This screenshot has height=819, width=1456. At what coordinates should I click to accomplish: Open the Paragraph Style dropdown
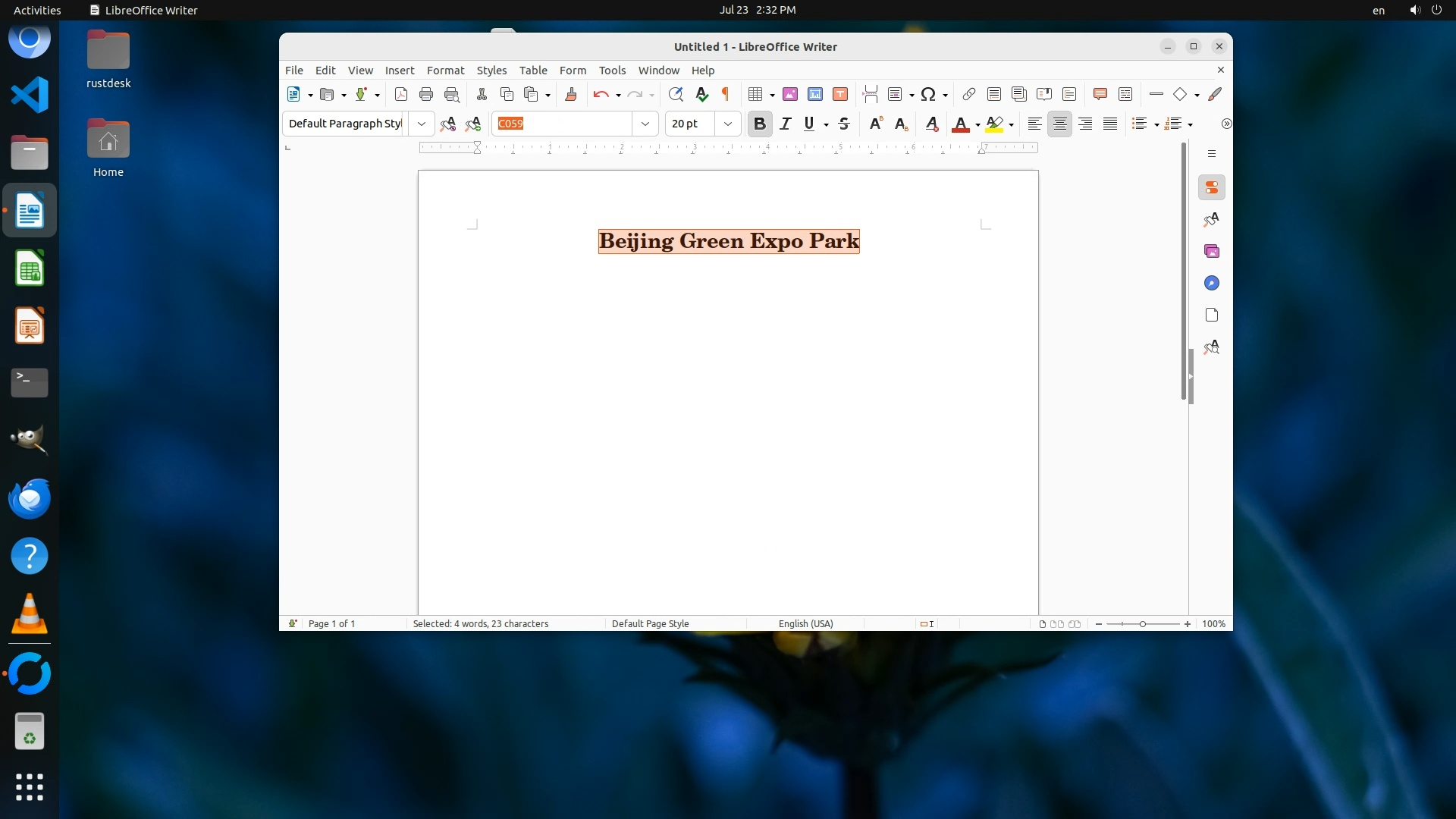click(421, 124)
